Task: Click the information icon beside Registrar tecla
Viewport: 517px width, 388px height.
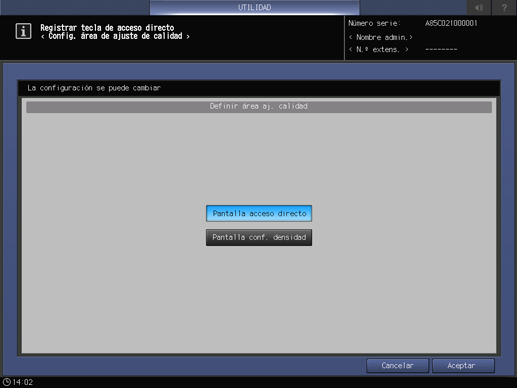Action: [x=23, y=31]
